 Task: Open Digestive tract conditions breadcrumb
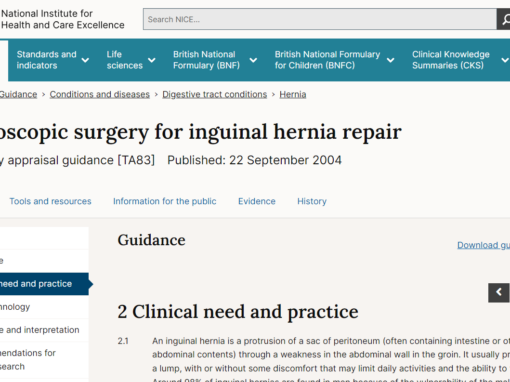pyautogui.click(x=215, y=95)
